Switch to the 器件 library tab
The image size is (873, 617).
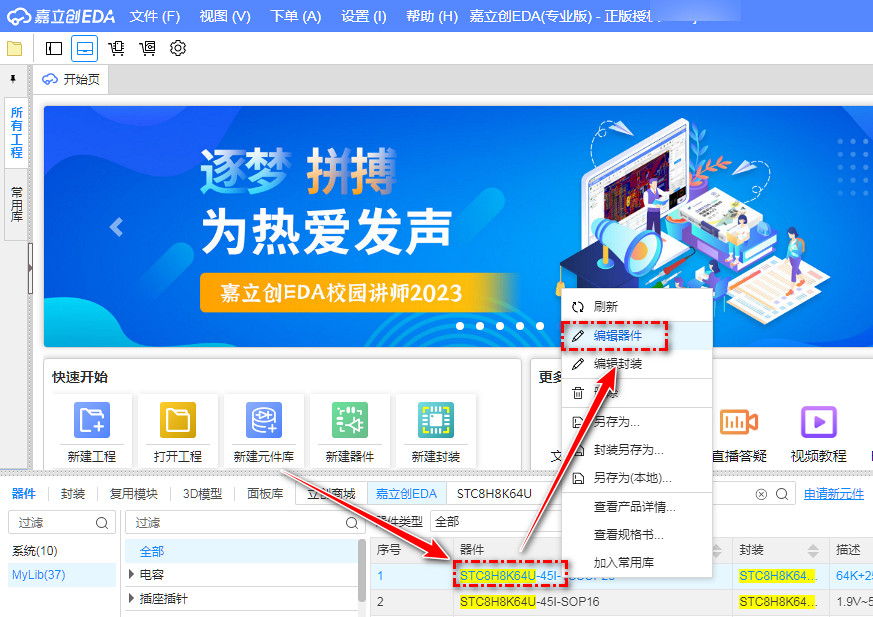pos(24,493)
